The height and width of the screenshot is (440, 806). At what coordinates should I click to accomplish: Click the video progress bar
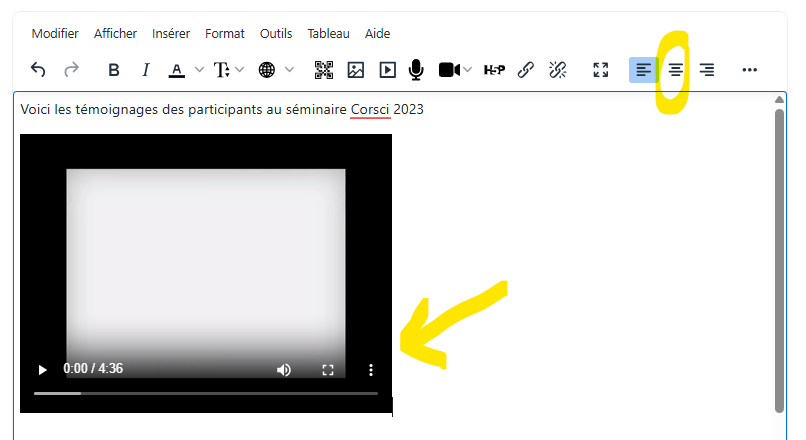(x=206, y=393)
